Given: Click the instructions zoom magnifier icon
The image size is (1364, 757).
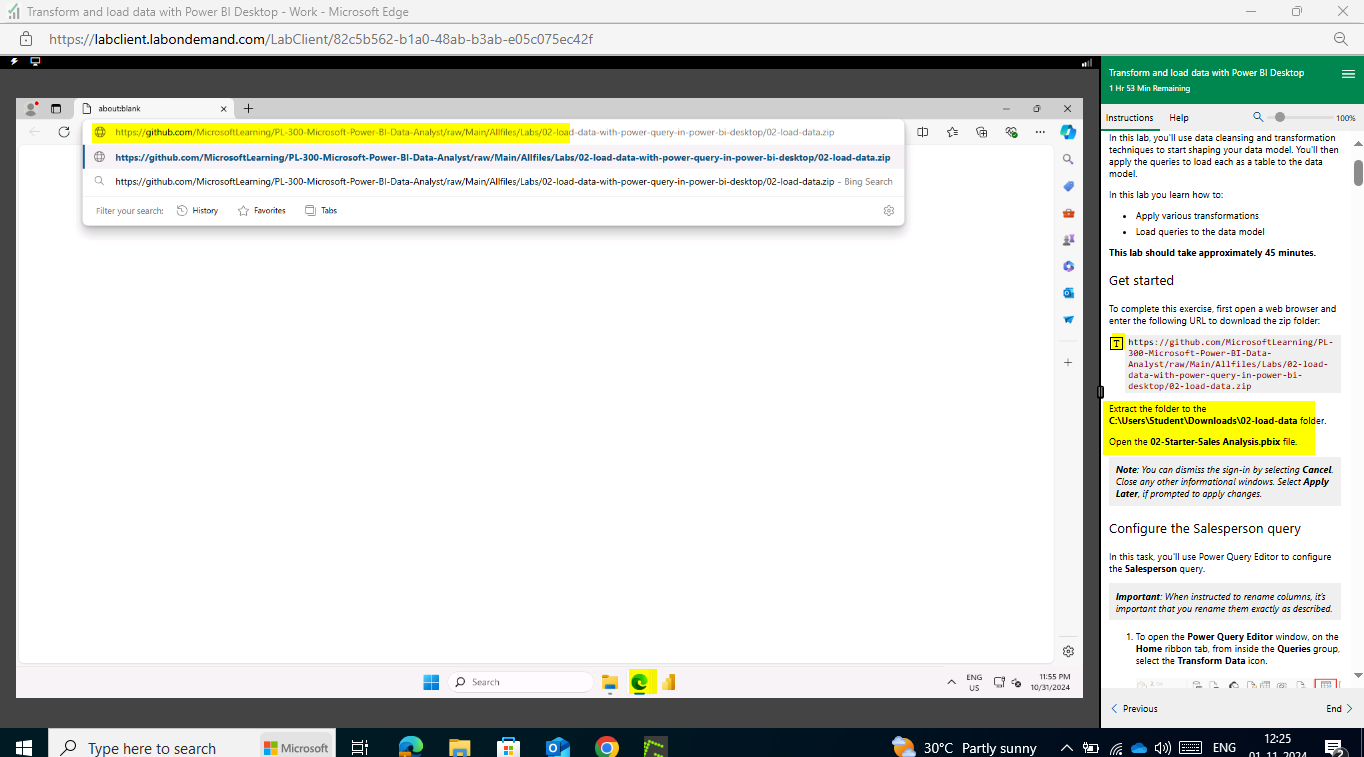Looking at the screenshot, I should point(1258,117).
